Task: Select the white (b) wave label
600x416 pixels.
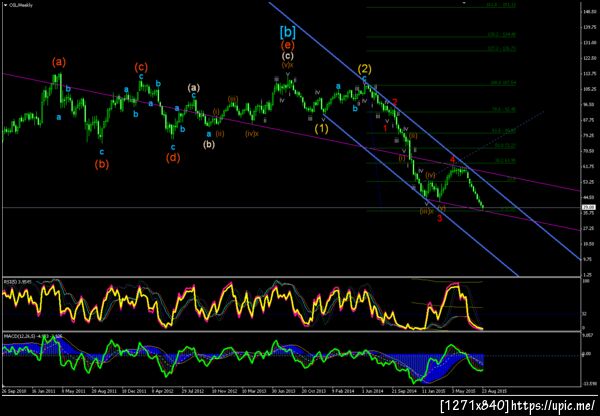Action: [209, 145]
